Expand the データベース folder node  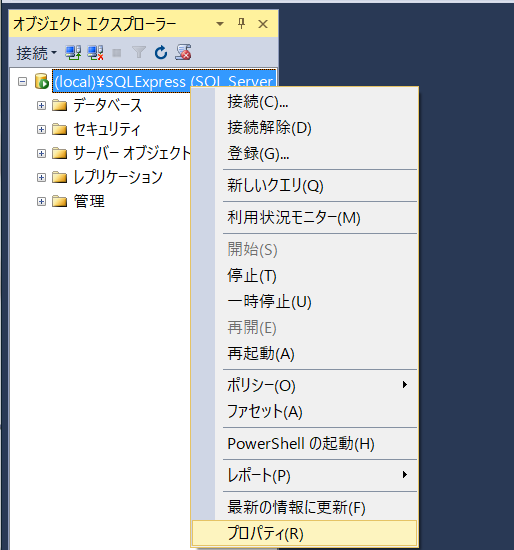[x=41, y=105]
